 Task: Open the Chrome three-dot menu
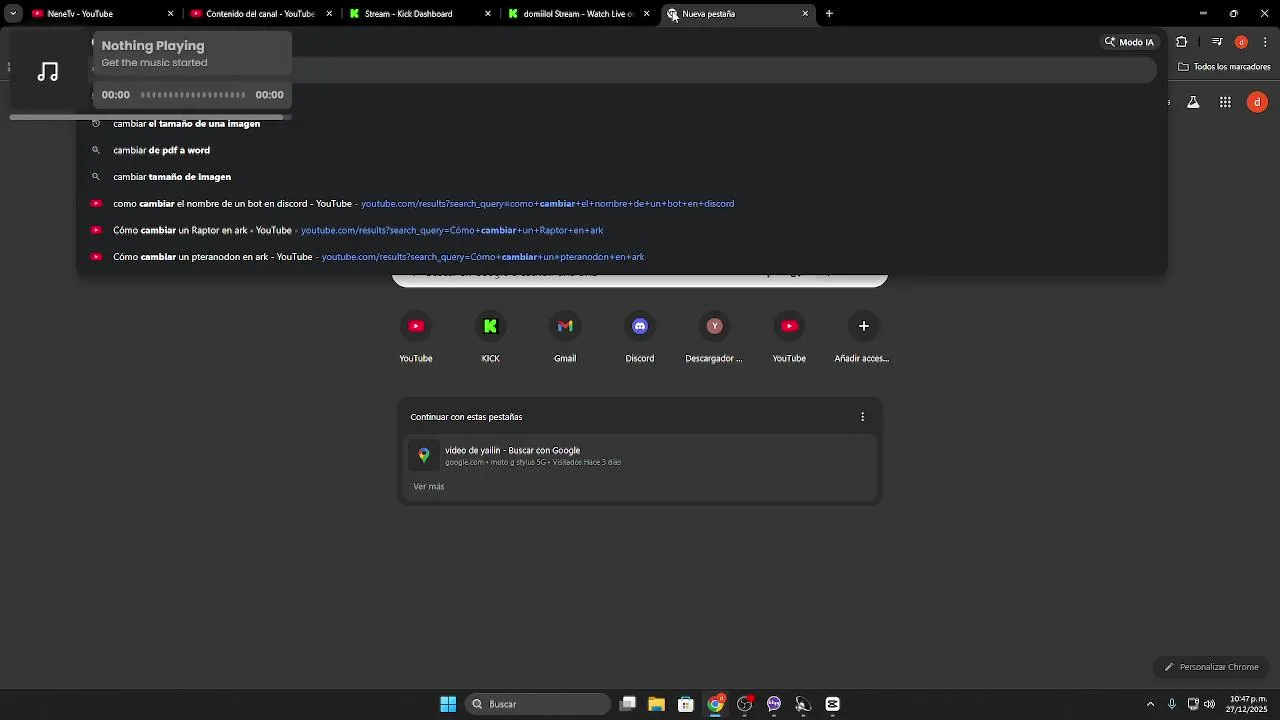[1266, 42]
